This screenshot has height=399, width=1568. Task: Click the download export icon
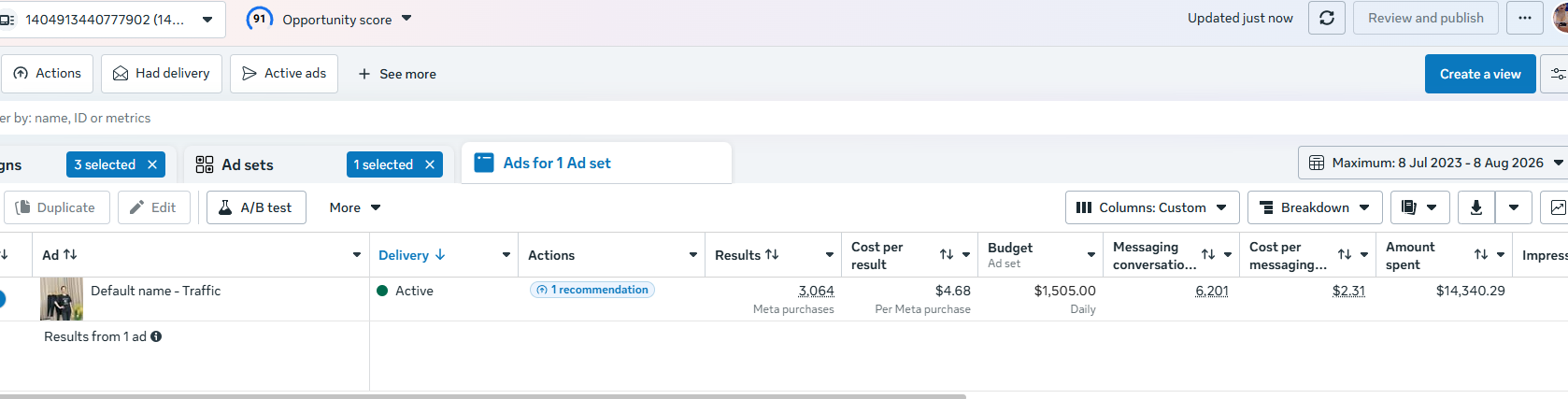1476,207
